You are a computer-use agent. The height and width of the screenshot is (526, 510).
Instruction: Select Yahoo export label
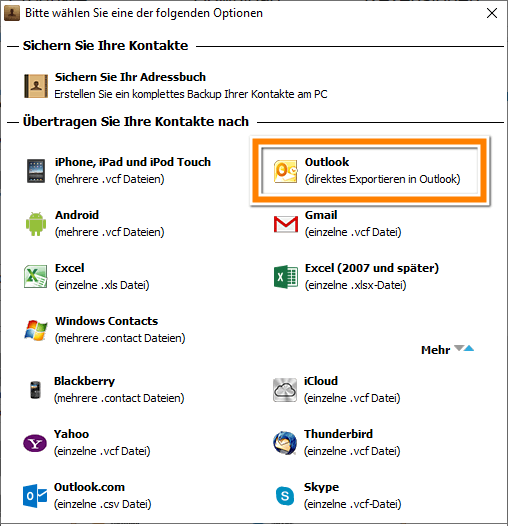click(x=71, y=434)
